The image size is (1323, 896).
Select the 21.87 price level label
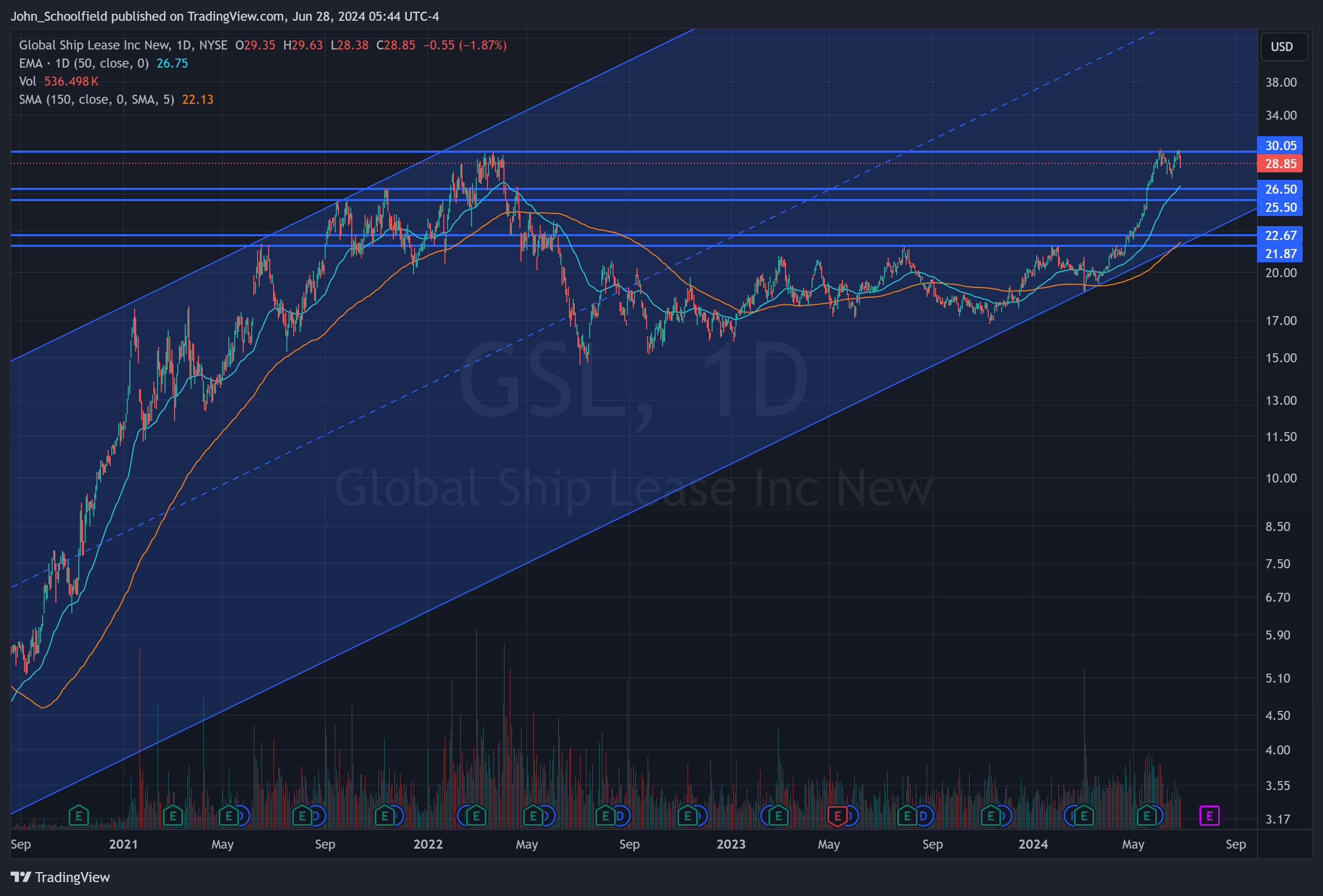click(1280, 254)
